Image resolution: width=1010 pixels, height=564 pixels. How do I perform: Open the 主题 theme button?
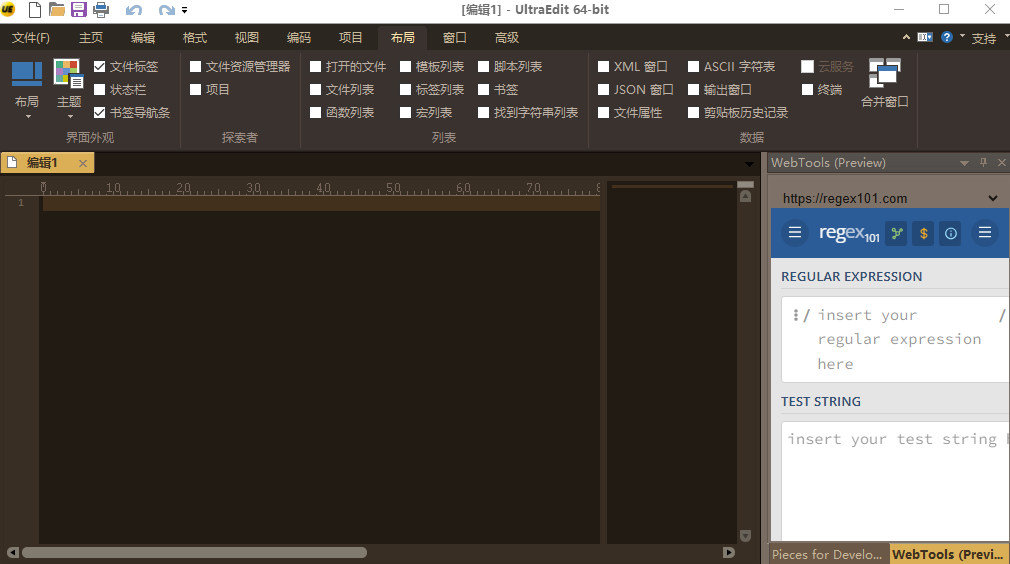pyautogui.click(x=69, y=89)
